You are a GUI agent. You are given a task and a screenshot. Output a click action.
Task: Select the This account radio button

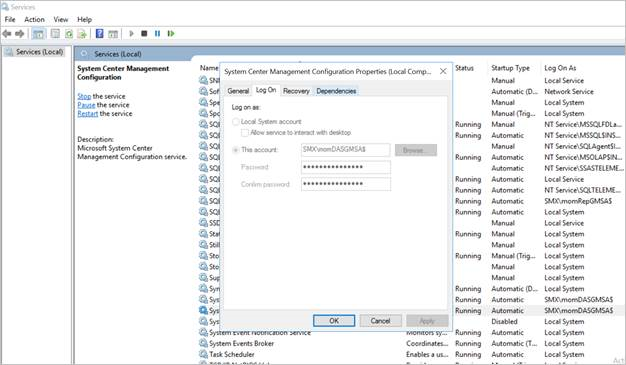(x=236, y=150)
